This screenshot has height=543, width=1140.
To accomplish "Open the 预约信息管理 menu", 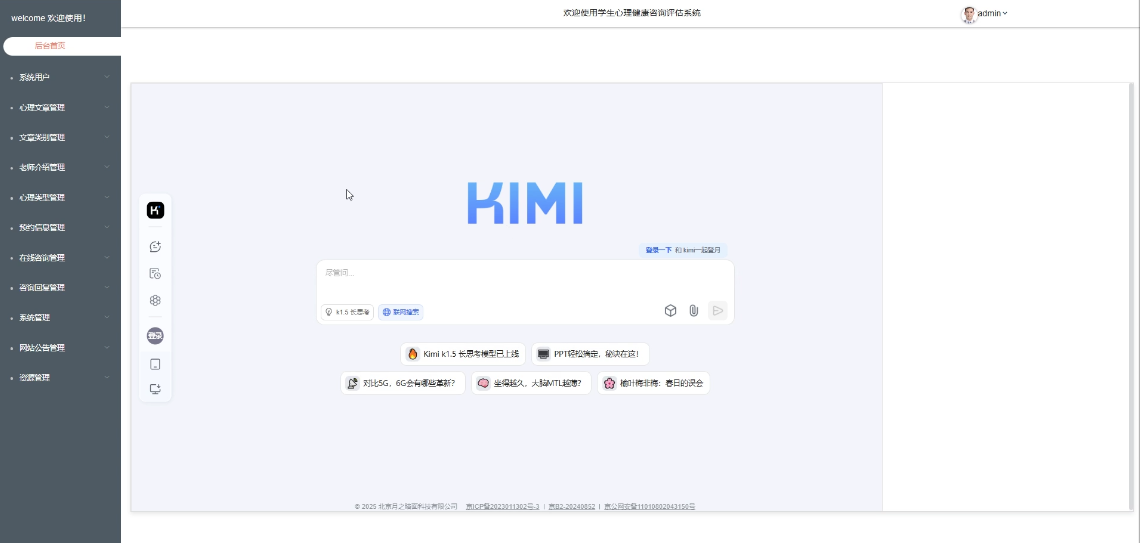I will 60,228.
